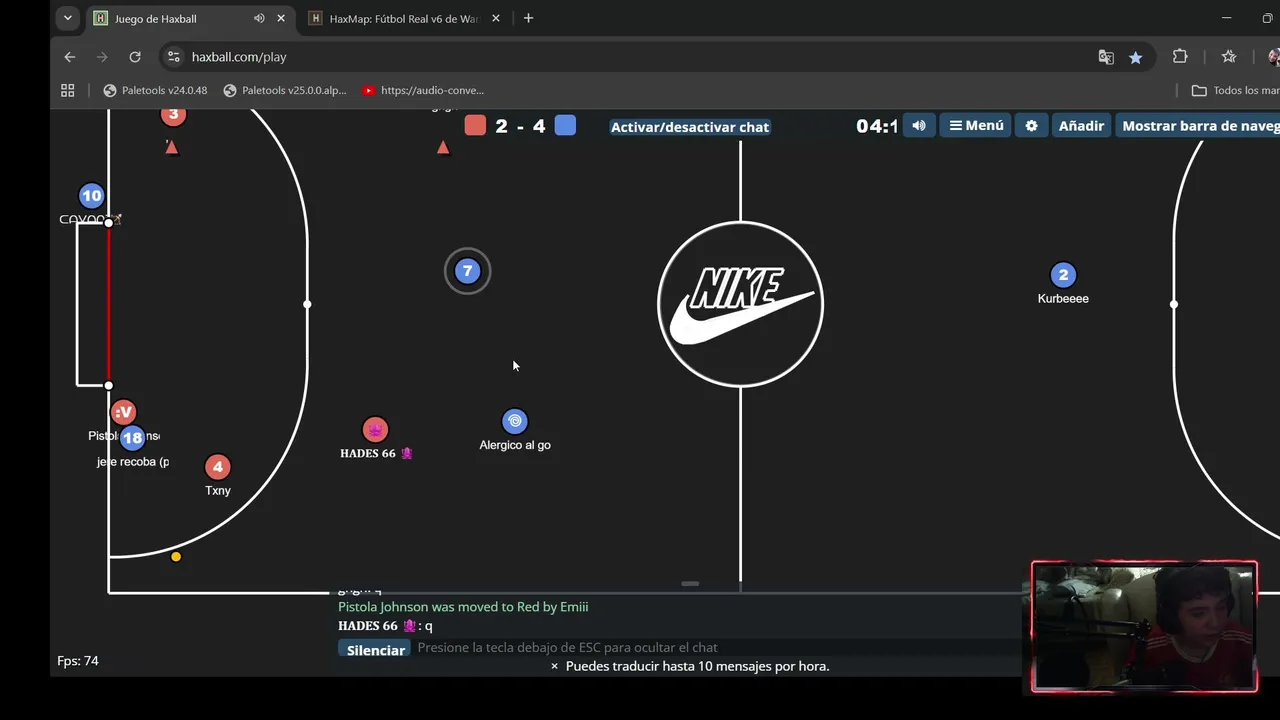
Task: Restore down the browser window
Action: pos(1268,18)
